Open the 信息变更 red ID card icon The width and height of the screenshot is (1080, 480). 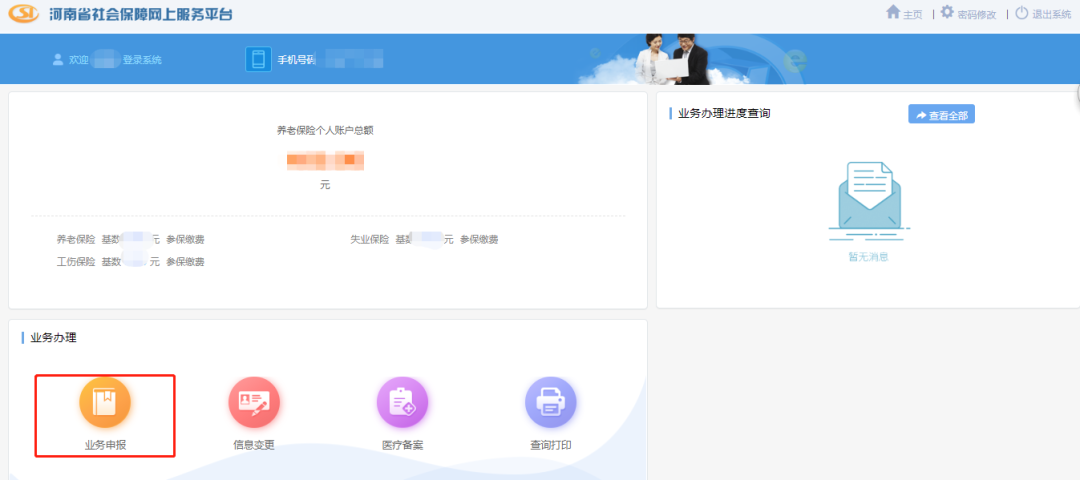coord(254,402)
